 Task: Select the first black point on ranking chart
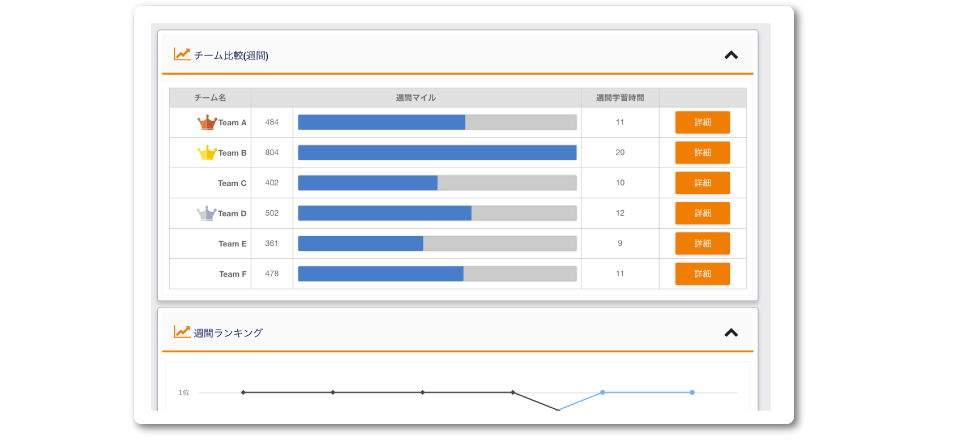243,392
